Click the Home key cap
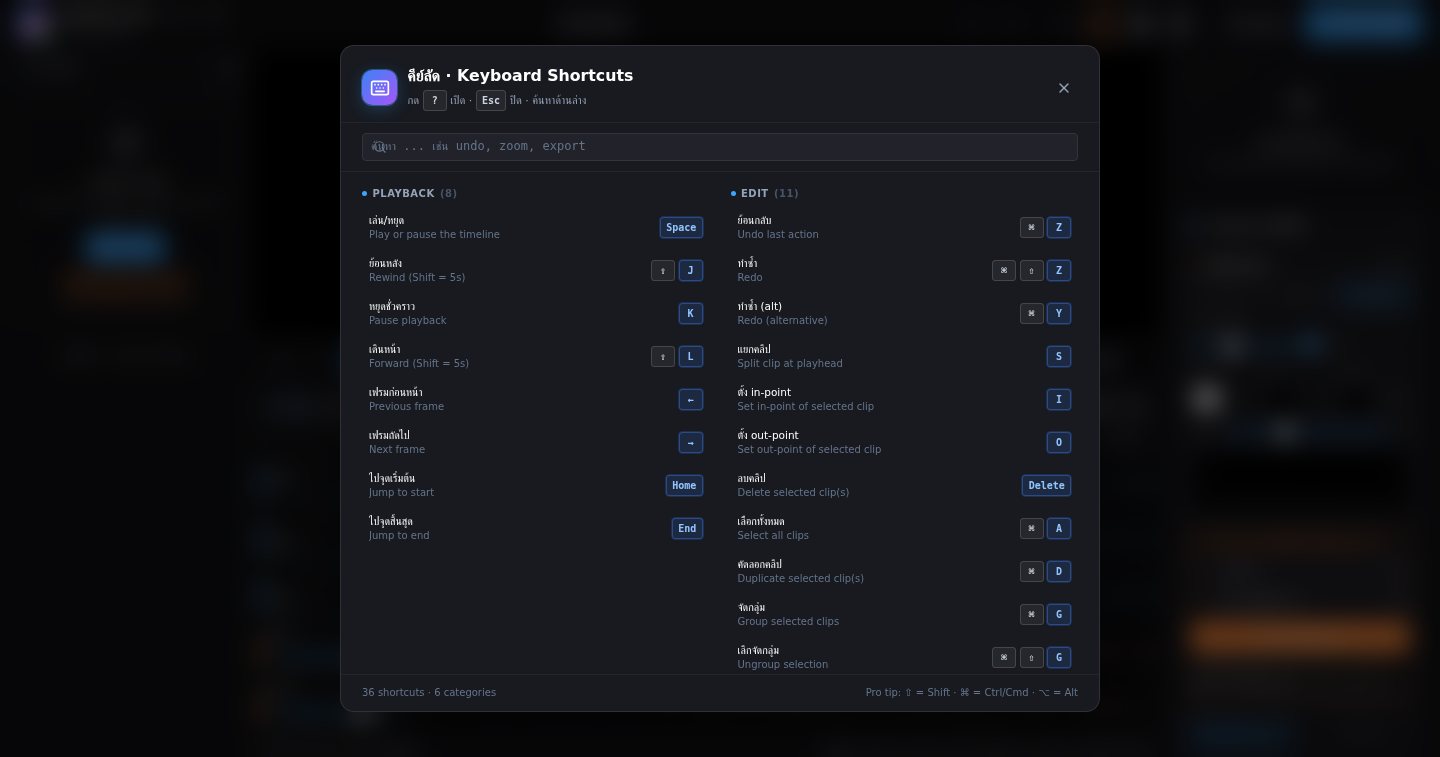The width and height of the screenshot is (1440, 757). coord(684,486)
